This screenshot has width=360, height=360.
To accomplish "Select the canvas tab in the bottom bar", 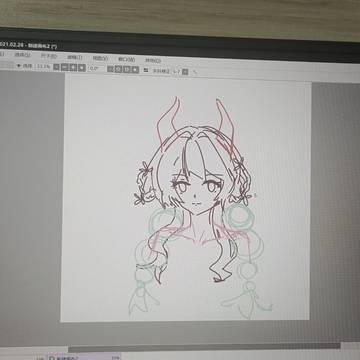I will 83,357.
